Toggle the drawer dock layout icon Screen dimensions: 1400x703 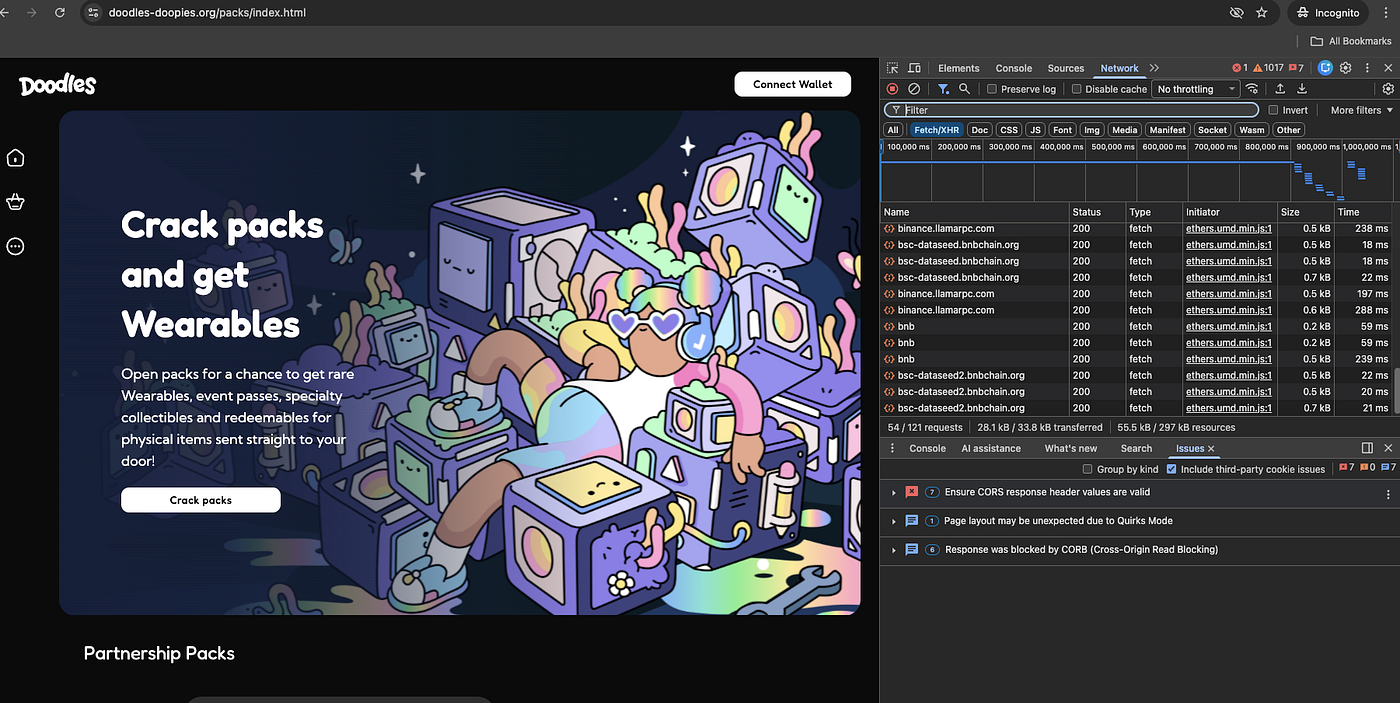click(1367, 448)
